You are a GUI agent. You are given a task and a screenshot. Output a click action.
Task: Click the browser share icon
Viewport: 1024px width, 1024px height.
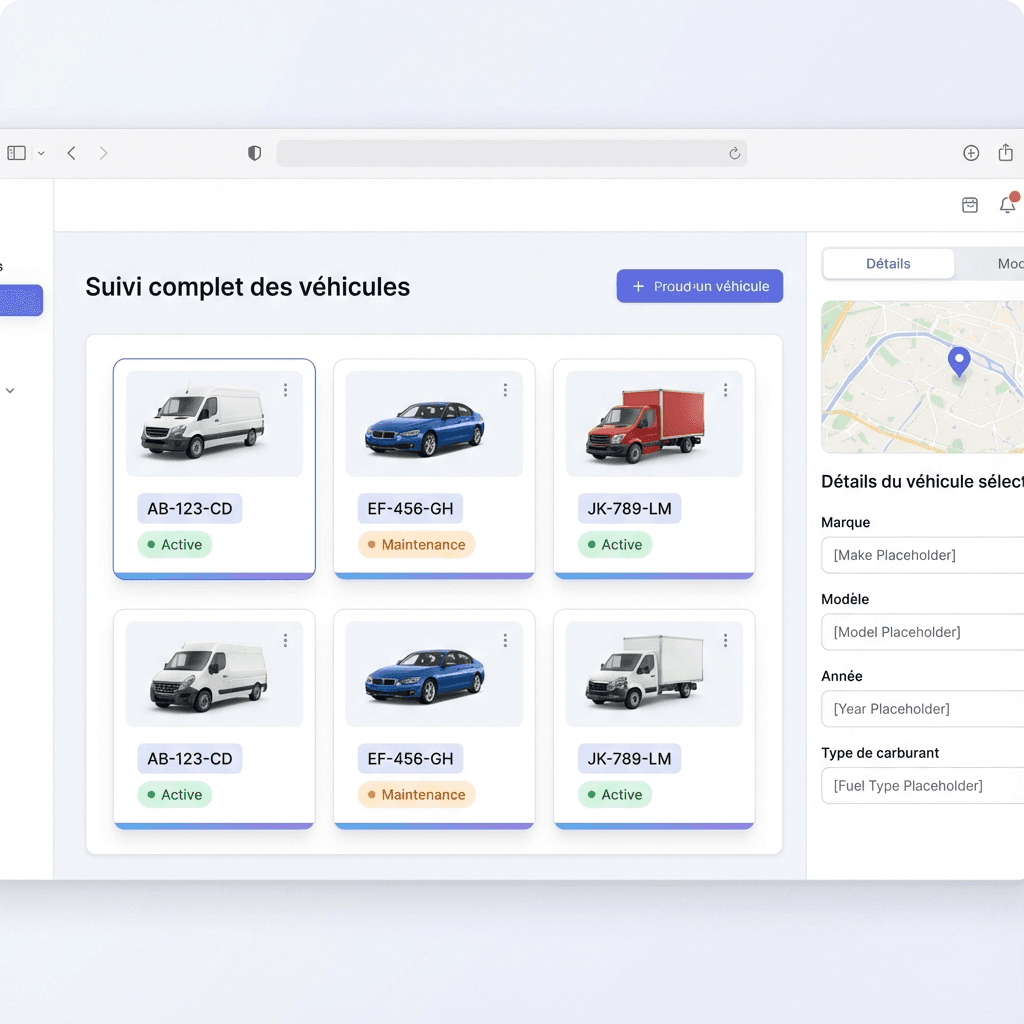1005,153
